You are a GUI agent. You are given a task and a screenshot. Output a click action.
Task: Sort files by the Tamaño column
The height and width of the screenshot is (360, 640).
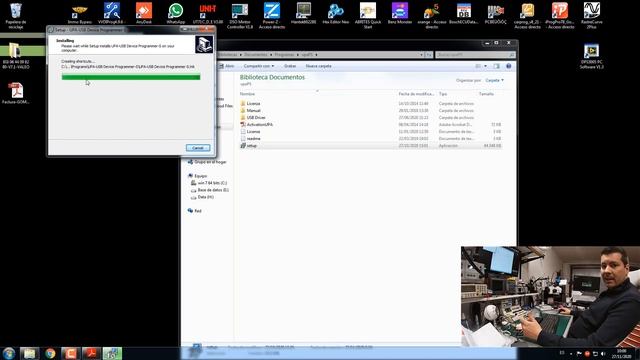click(x=486, y=94)
